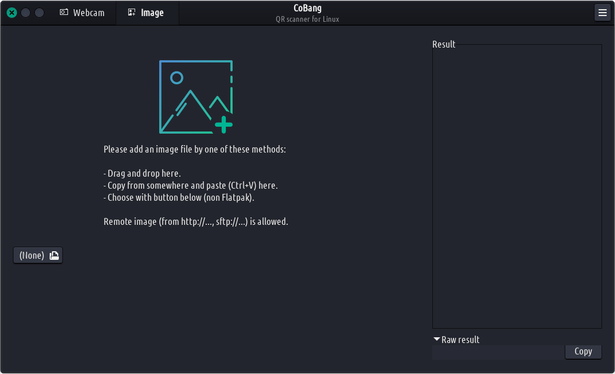Image resolution: width=615 pixels, height=374 pixels.
Task: Close the CoBang window
Action: tap(12, 13)
